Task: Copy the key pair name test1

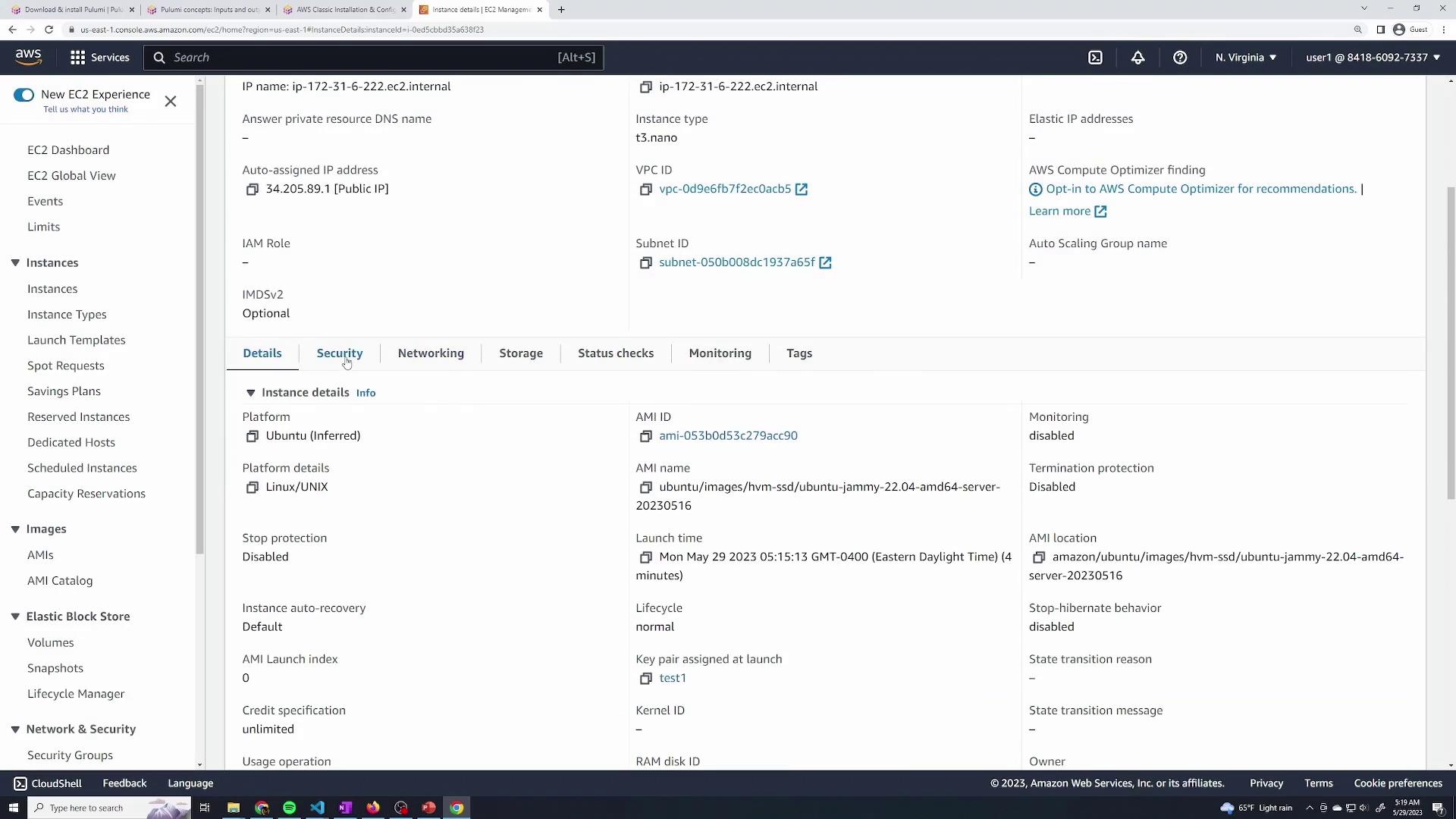Action: (x=645, y=679)
